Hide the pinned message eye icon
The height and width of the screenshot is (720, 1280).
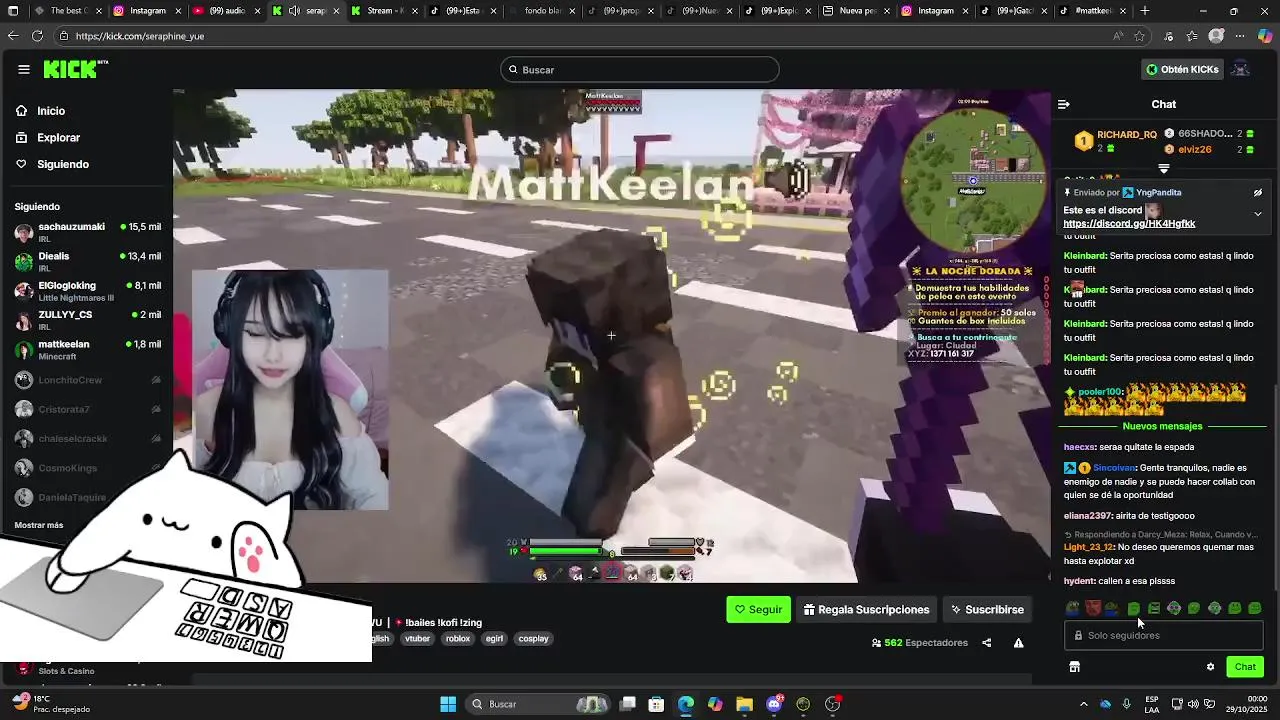tap(1258, 192)
